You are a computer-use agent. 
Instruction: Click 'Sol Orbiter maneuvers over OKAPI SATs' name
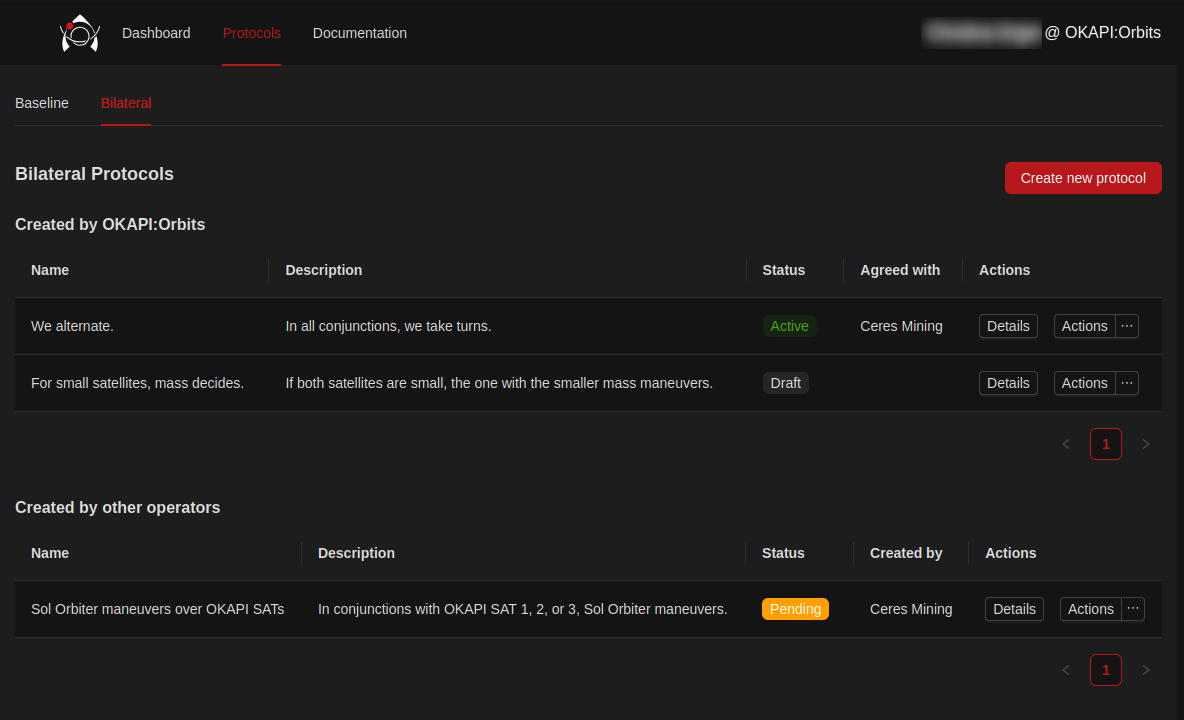(x=158, y=609)
